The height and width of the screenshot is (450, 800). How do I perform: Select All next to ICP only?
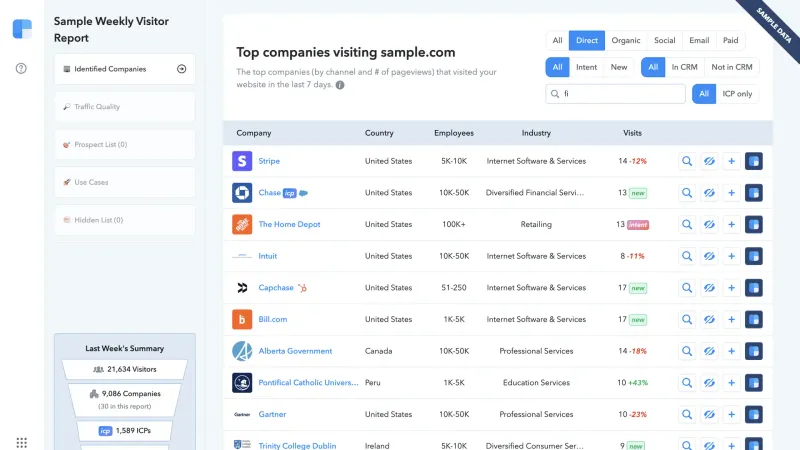(704, 94)
